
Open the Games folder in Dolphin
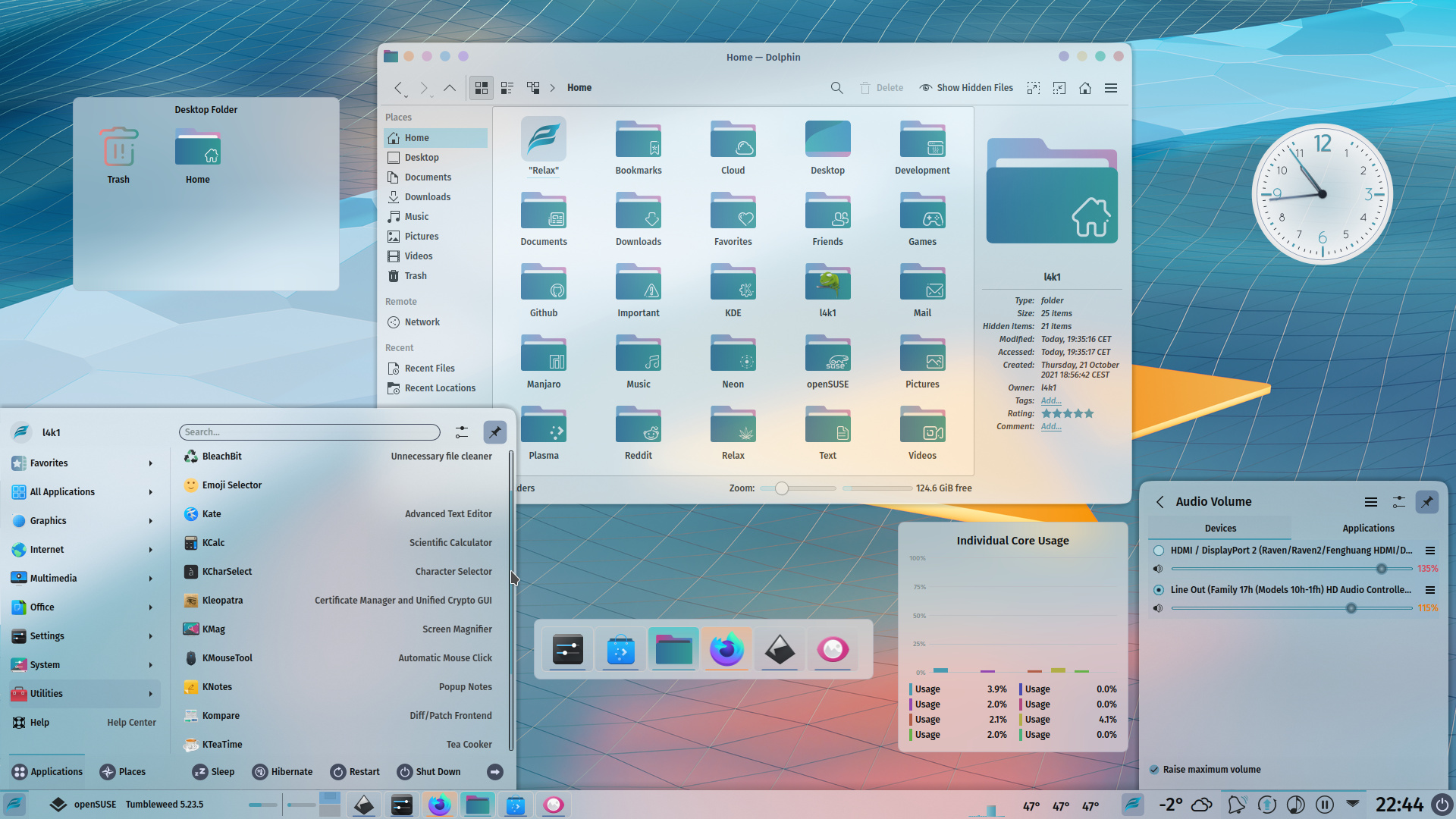922,219
